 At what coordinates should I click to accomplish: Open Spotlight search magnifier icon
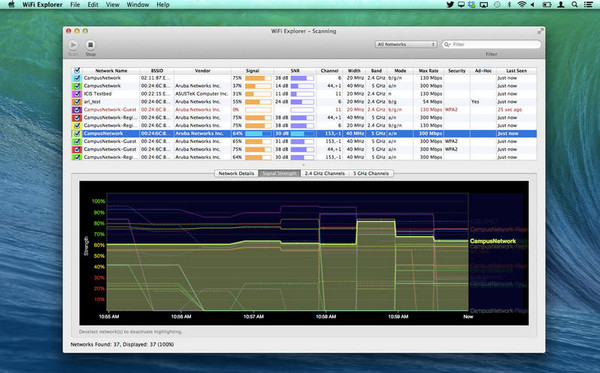pos(574,5)
